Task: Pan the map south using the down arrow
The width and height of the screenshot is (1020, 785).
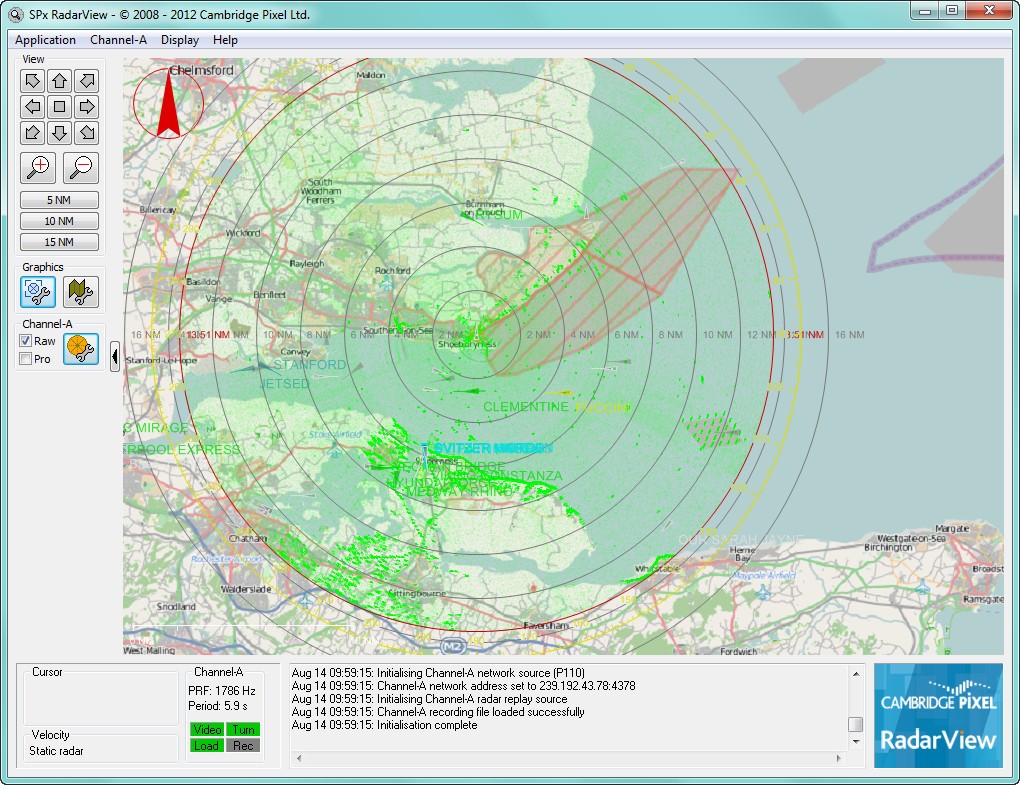Action: (59, 132)
